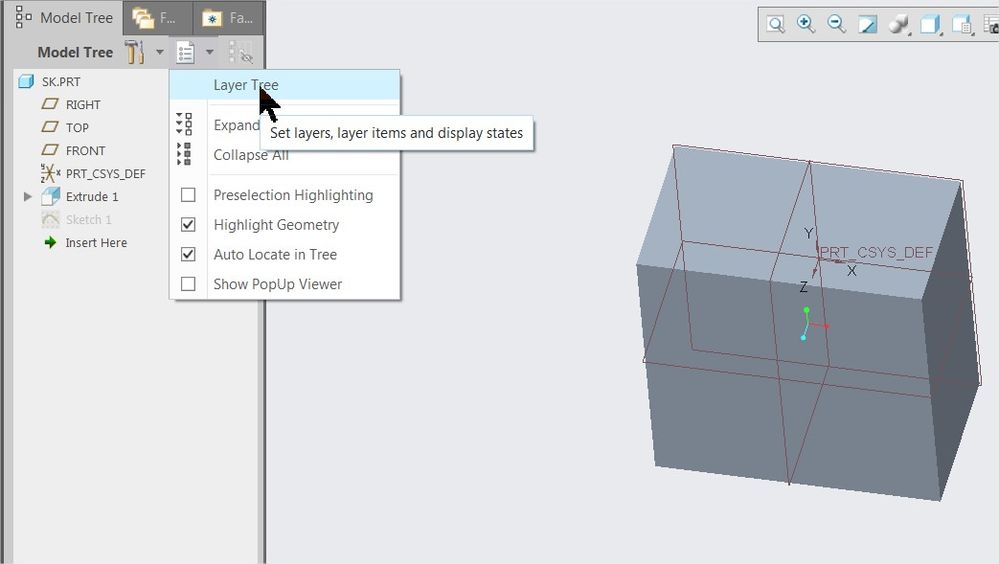Screen dimensions: 999x564
Task: Open the Display Style cube icon
Action: coord(930,24)
